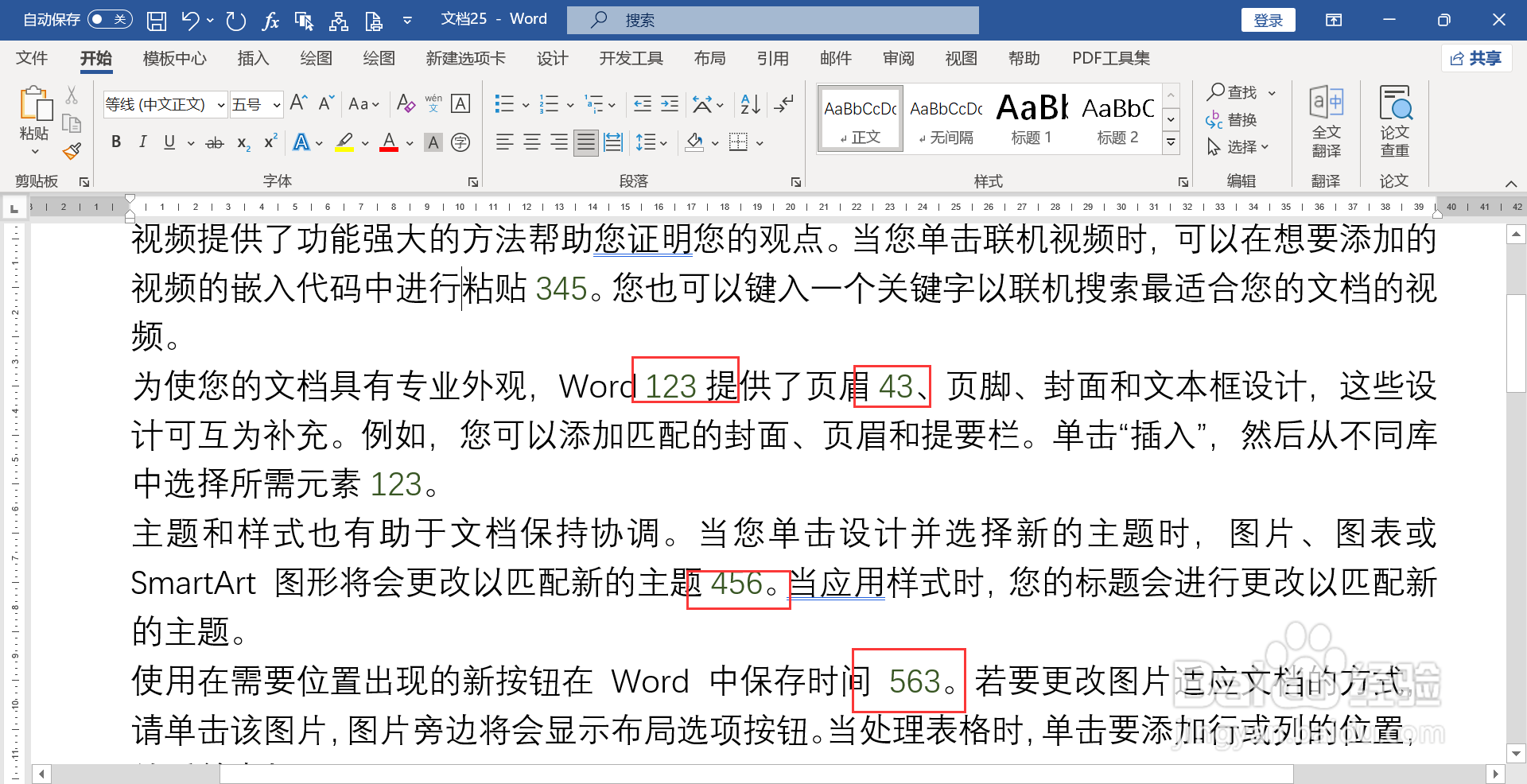Open the PDF工具集 tab
This screenshot has height=784, width=1527.
point(1110,58)
